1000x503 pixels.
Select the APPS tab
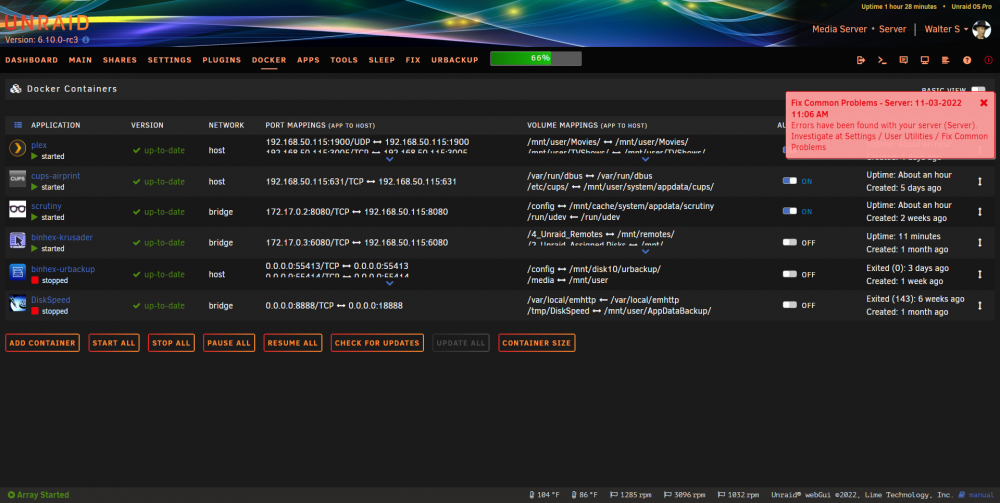click(x=308, y=60)
